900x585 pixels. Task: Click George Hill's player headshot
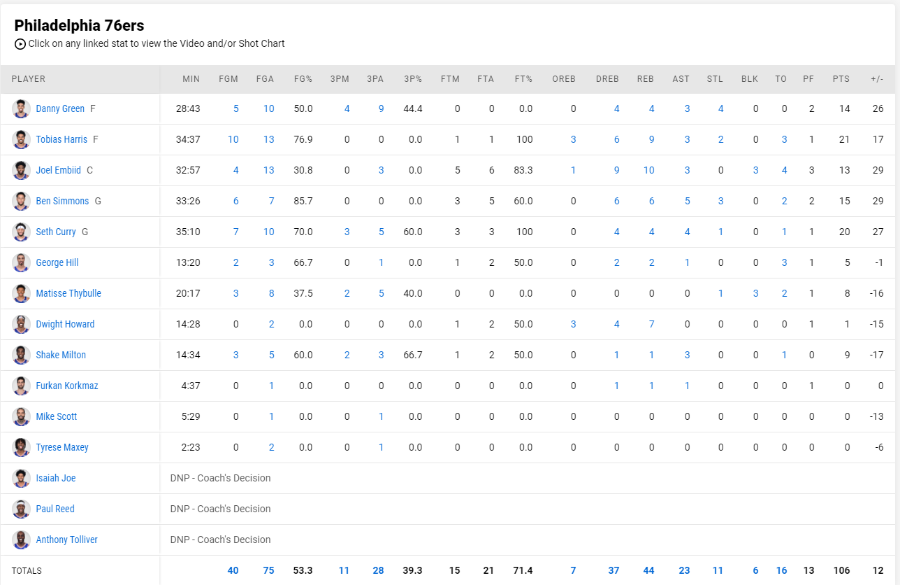coord(21,262)
